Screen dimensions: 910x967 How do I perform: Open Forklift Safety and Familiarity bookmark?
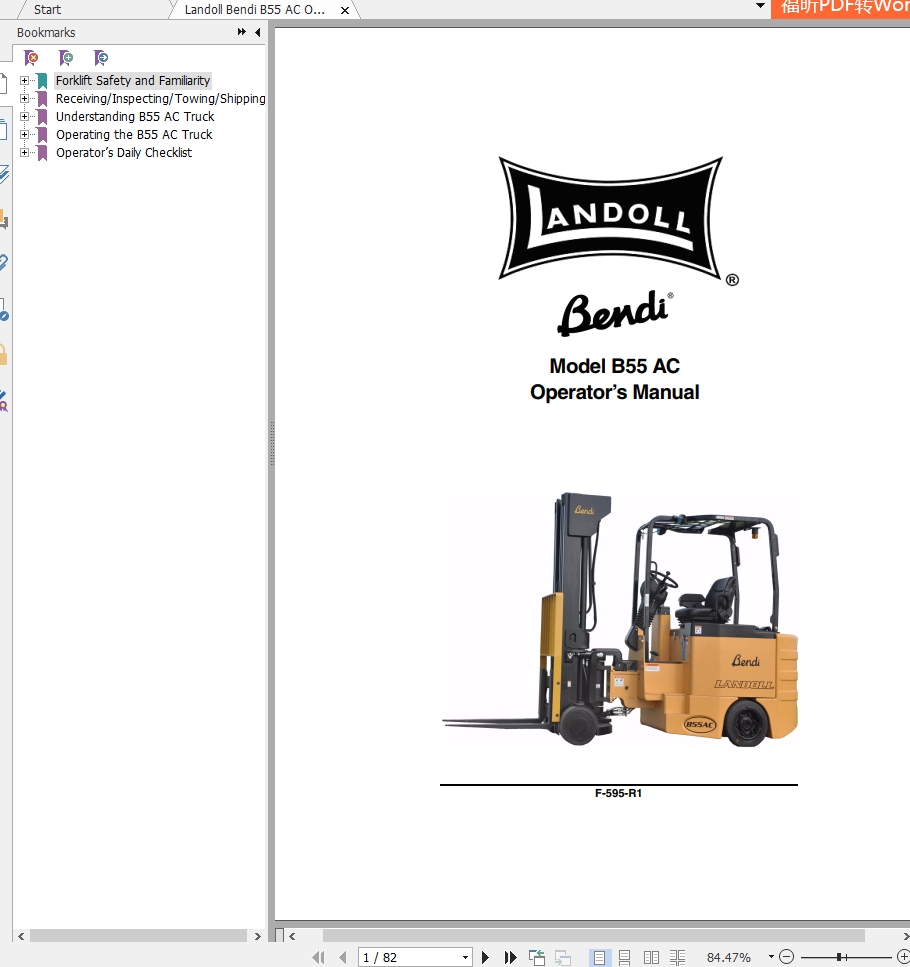[133, 80]
